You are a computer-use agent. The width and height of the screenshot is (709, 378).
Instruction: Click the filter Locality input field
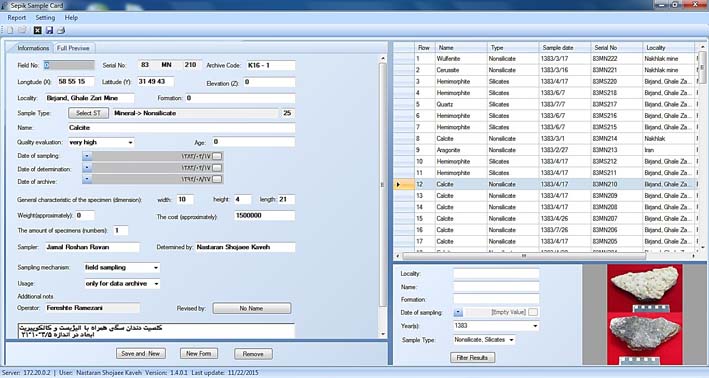click(496, 274)
